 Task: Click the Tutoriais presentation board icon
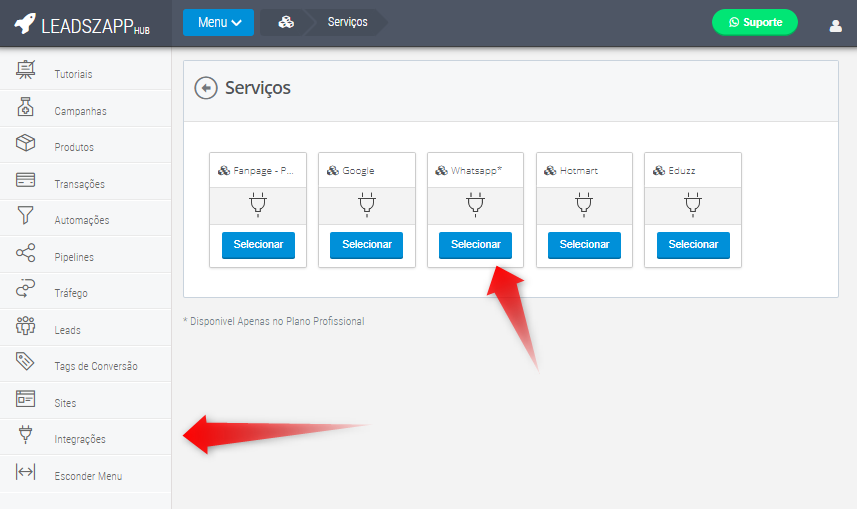tap(26, 72)
